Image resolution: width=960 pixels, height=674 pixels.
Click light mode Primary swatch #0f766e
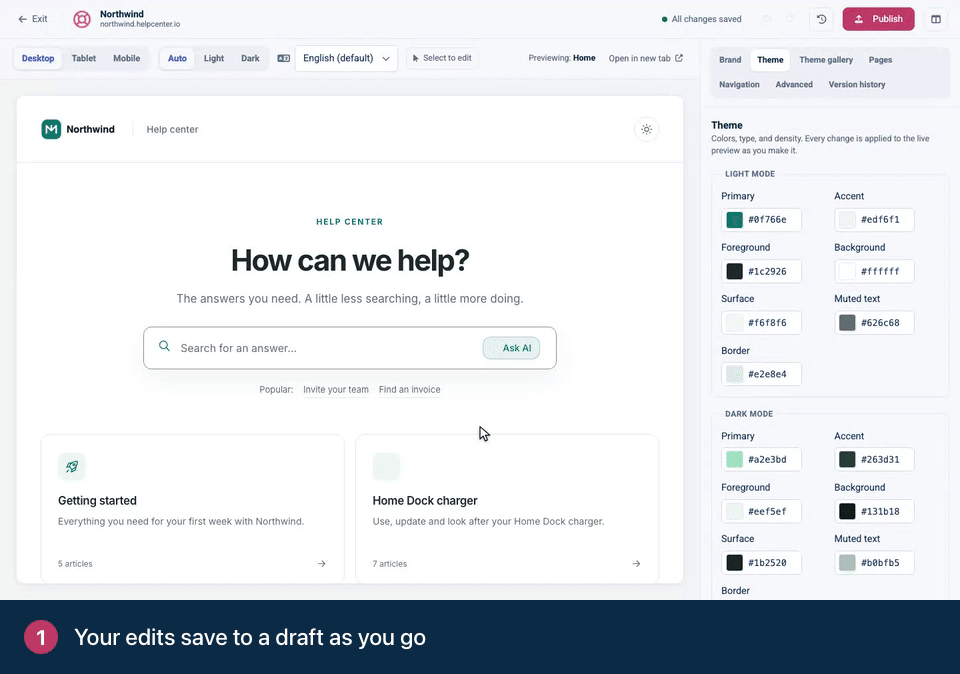(x=735, y=220)
